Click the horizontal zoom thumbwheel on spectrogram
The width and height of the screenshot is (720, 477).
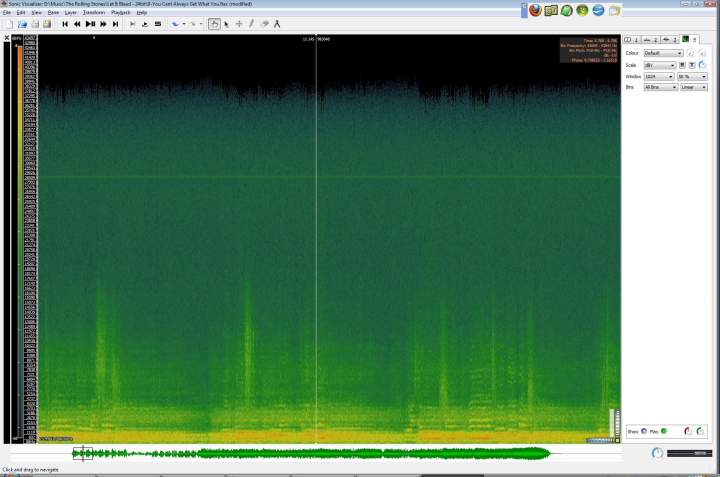tap(601, 441)
